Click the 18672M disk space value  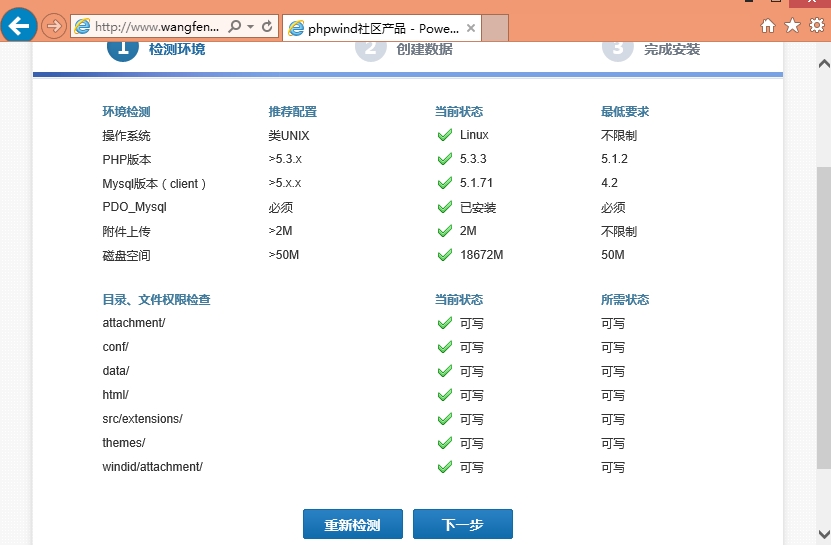coord(482,254)
